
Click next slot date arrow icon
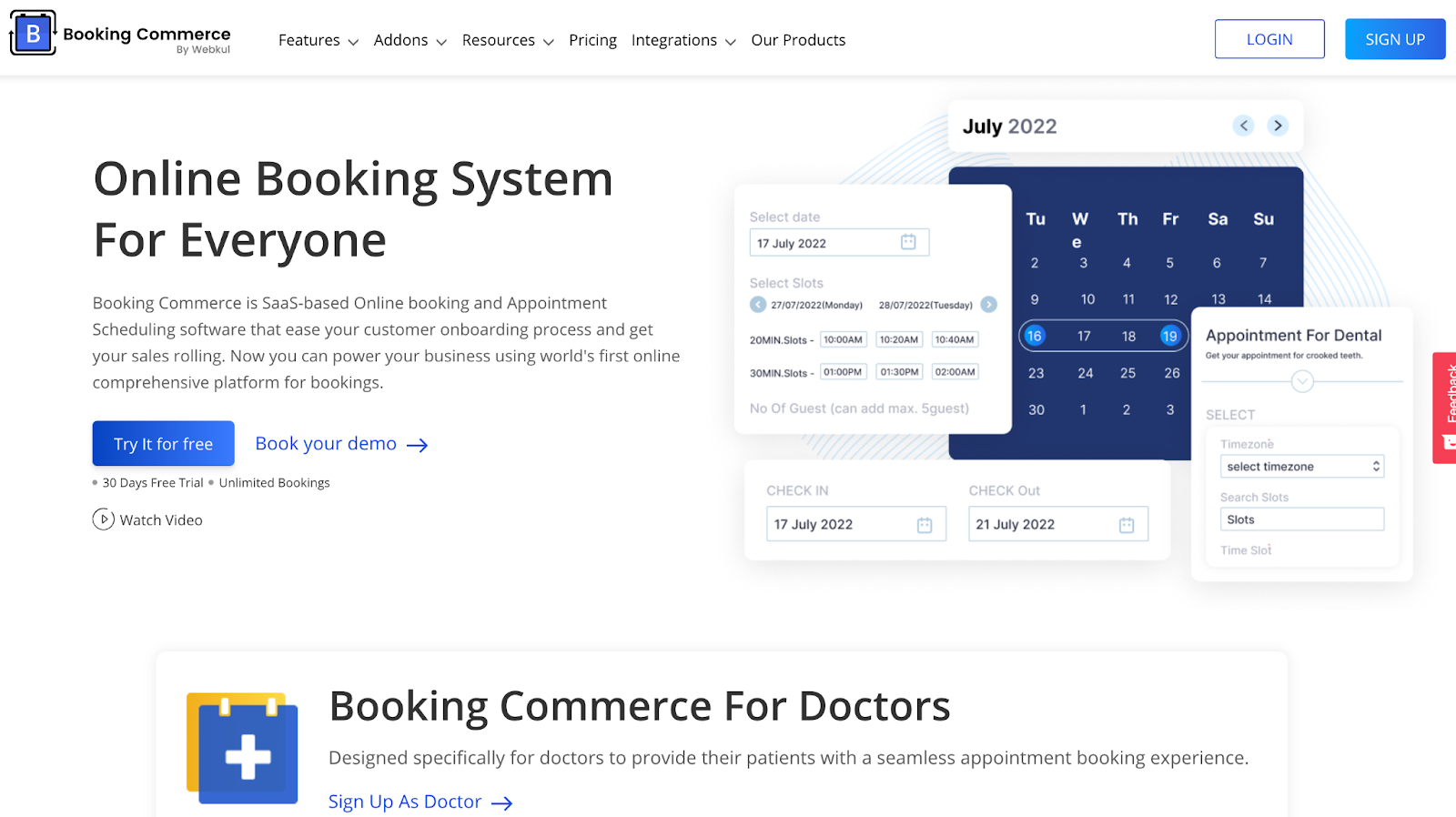tap(989, 305)
